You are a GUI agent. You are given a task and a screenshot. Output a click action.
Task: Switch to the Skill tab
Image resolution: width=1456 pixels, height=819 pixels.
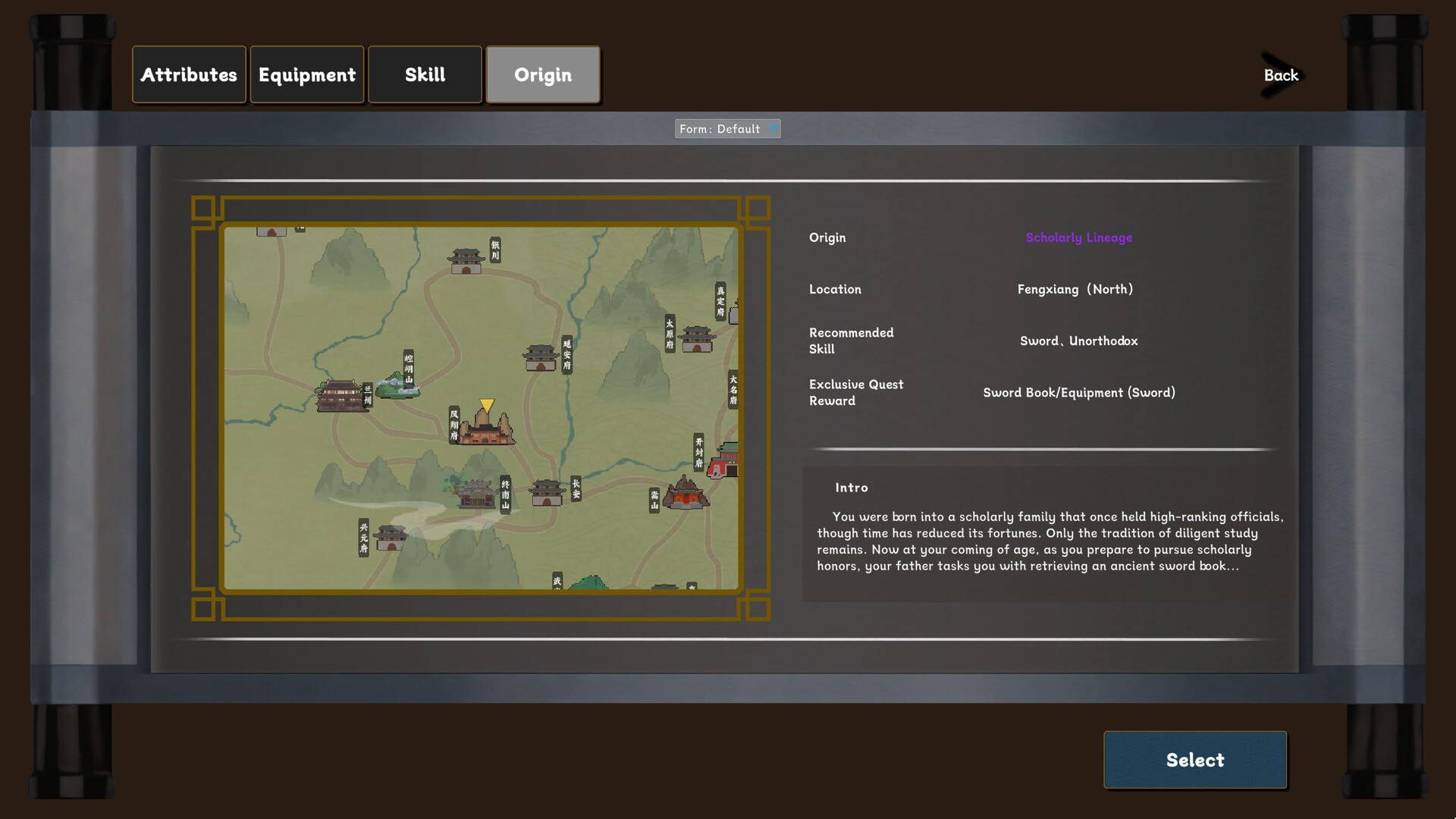point(425,74)
